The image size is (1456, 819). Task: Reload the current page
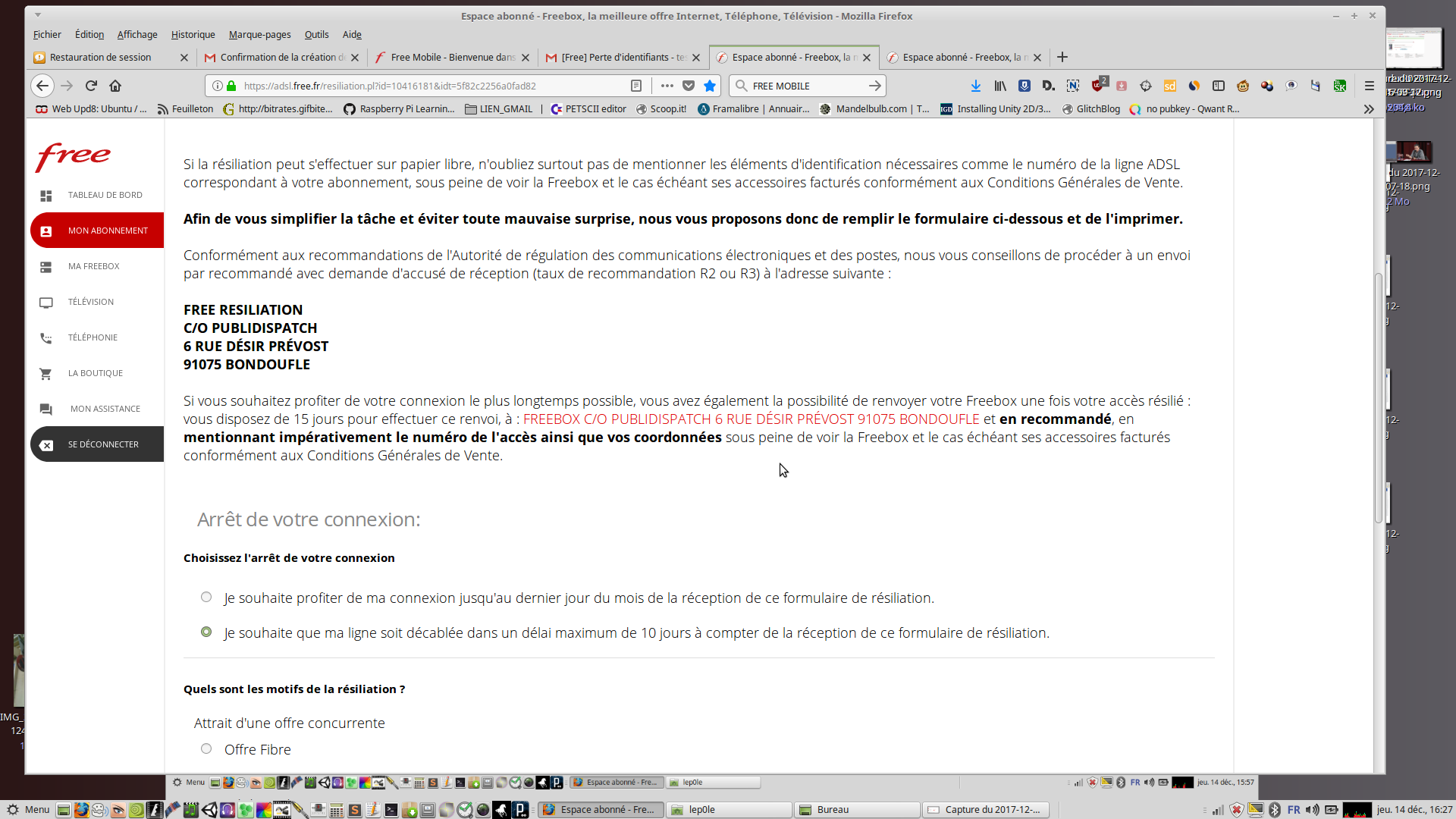click(x=91, y=86)
